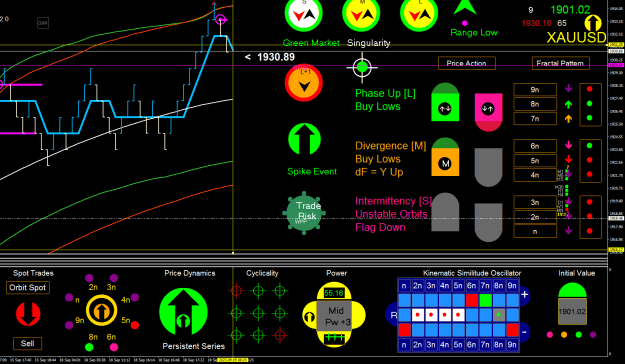Viewport: 625px width, 364px height.
Task: Click the Kinematic Similitude Oscillator title
Action: [x=472, y=273]
